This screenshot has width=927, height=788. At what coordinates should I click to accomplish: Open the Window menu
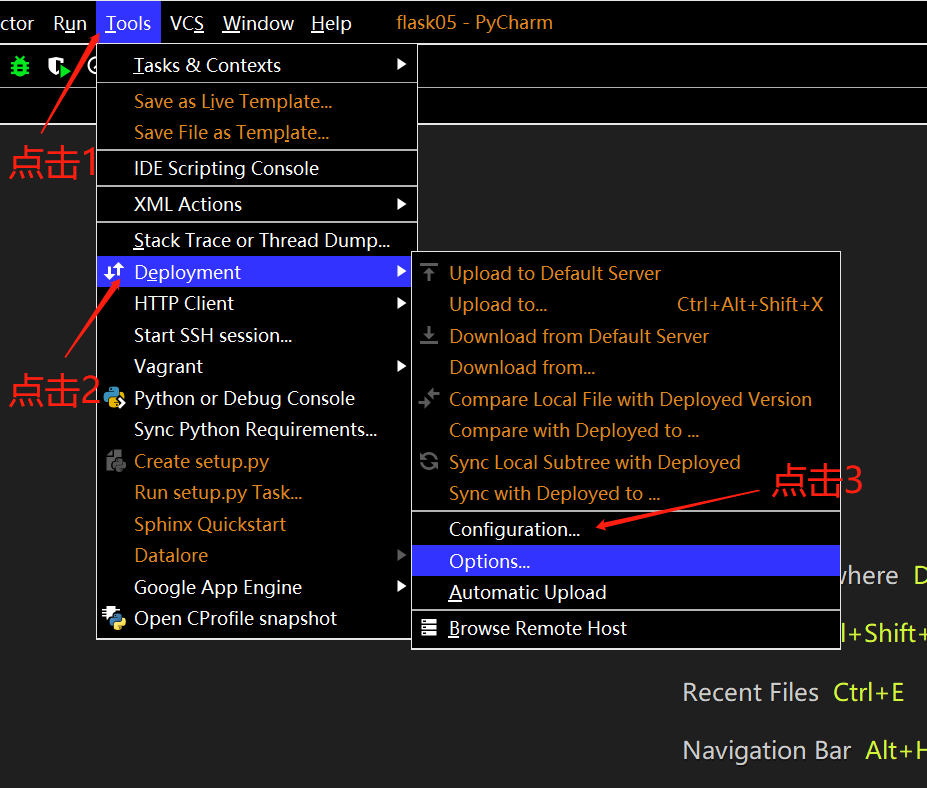[258, 23]
